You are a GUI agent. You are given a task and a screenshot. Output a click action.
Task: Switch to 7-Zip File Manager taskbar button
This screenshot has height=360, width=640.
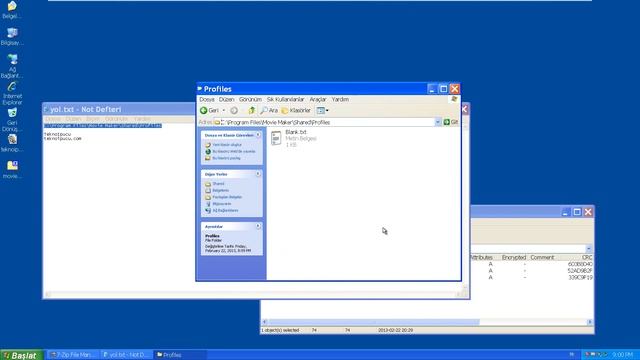[72, 355]
